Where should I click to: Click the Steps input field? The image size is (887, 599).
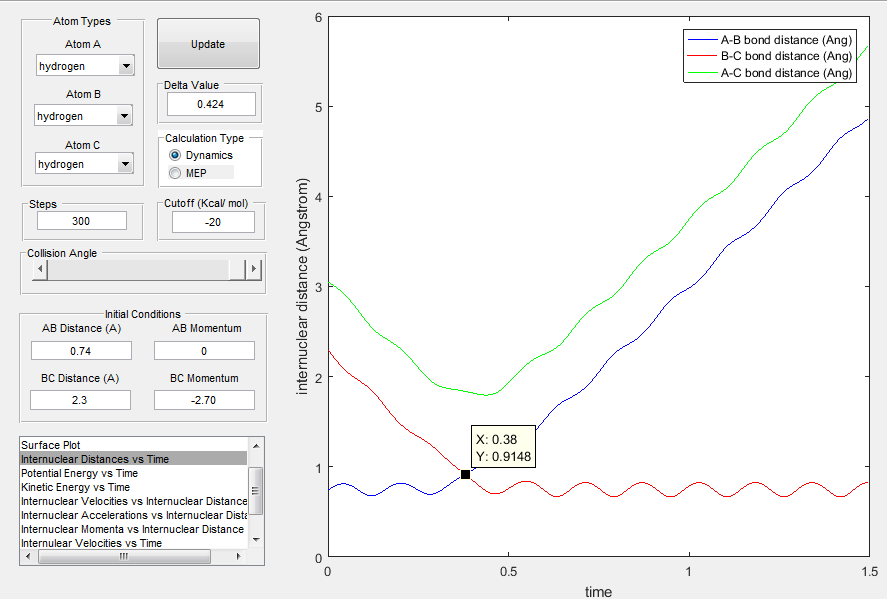[x=81, y=221]
